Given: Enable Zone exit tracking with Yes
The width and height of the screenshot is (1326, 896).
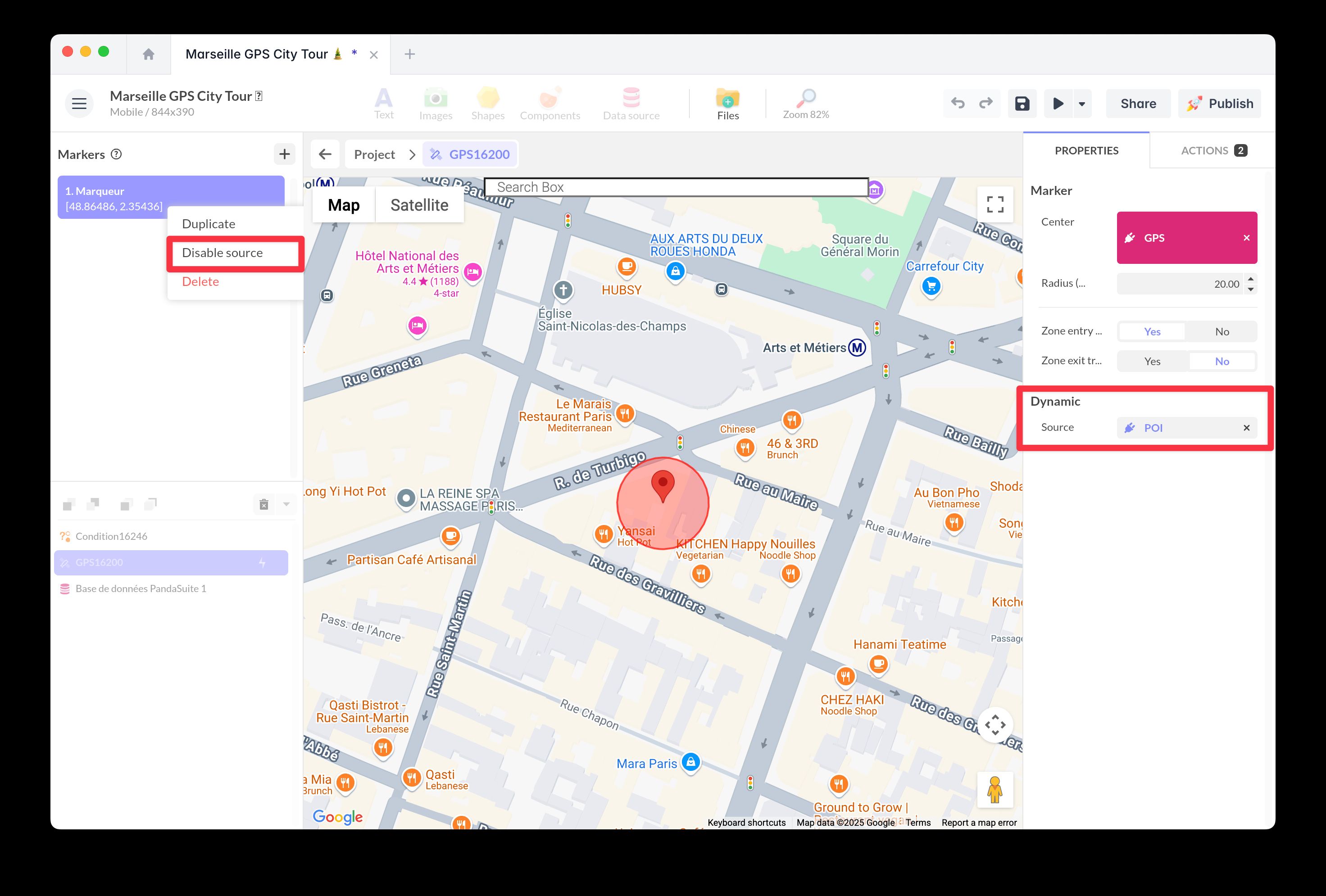Looking at the screenshot, I should [x=1152, y=361].
